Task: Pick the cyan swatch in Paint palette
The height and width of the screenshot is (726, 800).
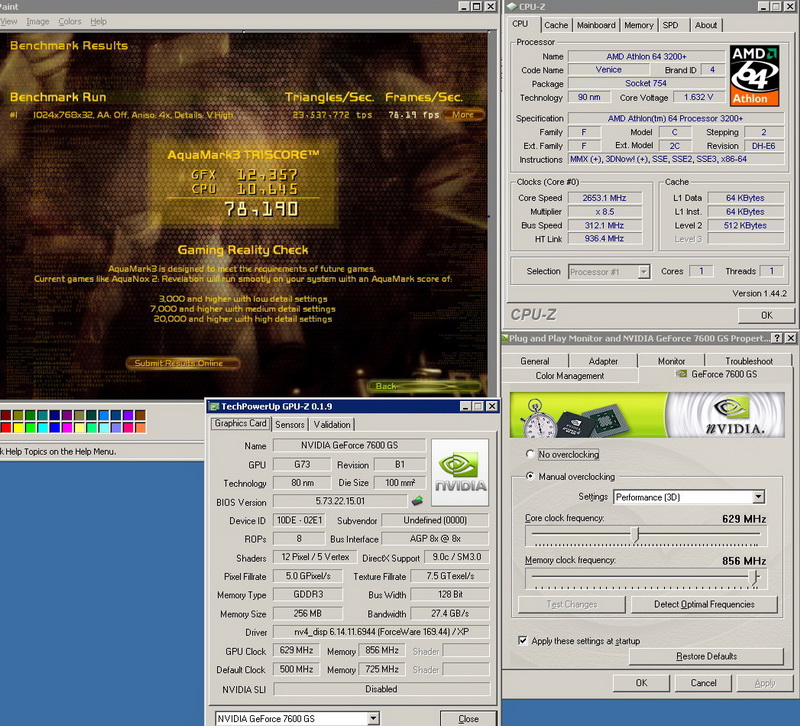Action: [x=43, y=427]
